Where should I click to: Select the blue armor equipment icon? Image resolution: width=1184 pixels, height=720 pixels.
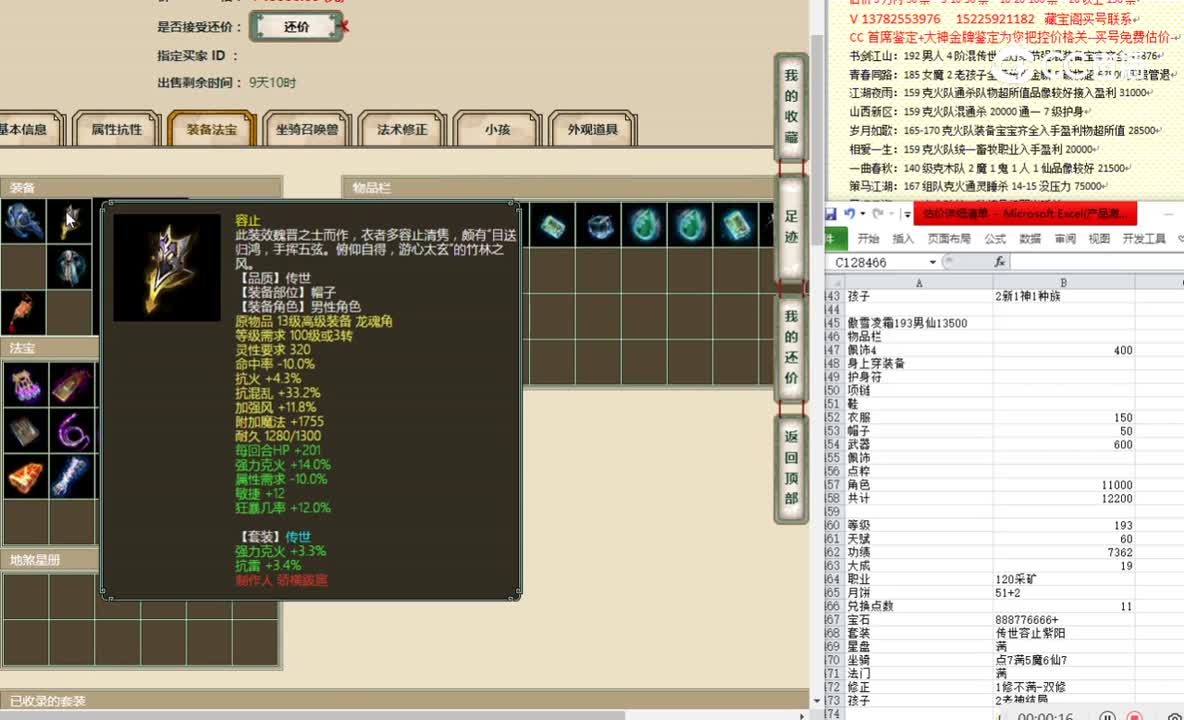point(23,220)
